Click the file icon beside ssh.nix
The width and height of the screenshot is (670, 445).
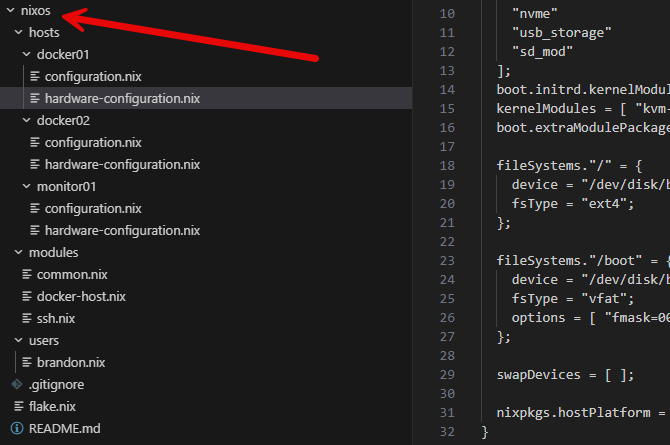pos(26,318)
